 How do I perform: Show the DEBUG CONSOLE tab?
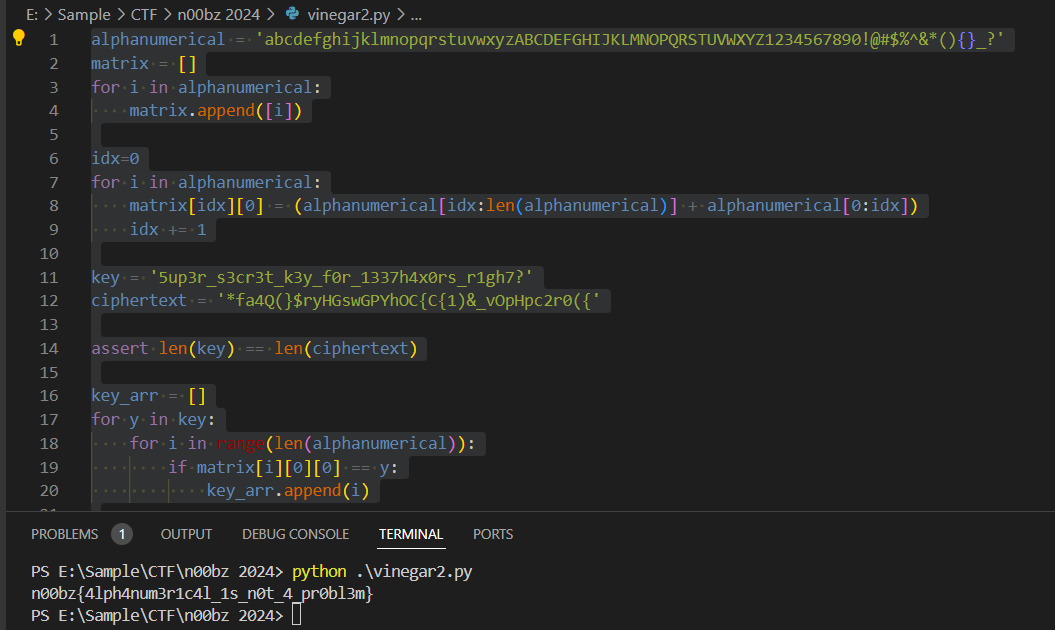[x=295, y=534]
